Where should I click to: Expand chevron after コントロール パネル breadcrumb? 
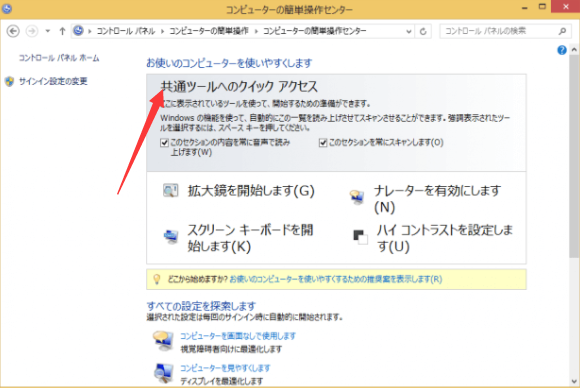point(162,31)
